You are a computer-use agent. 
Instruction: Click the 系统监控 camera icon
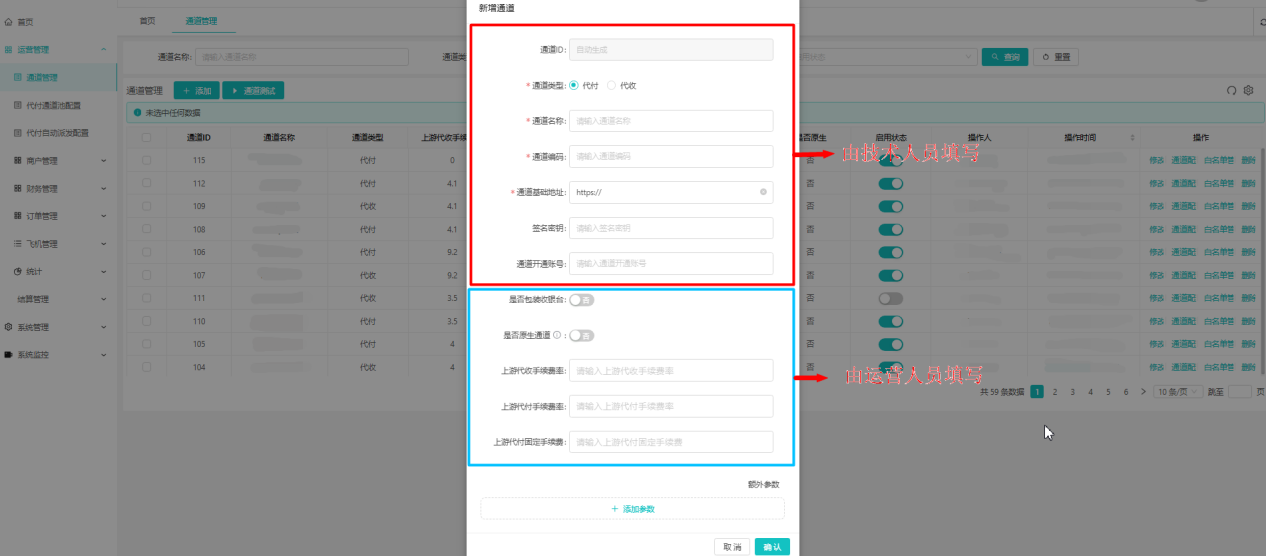click(x=9, y=354)
